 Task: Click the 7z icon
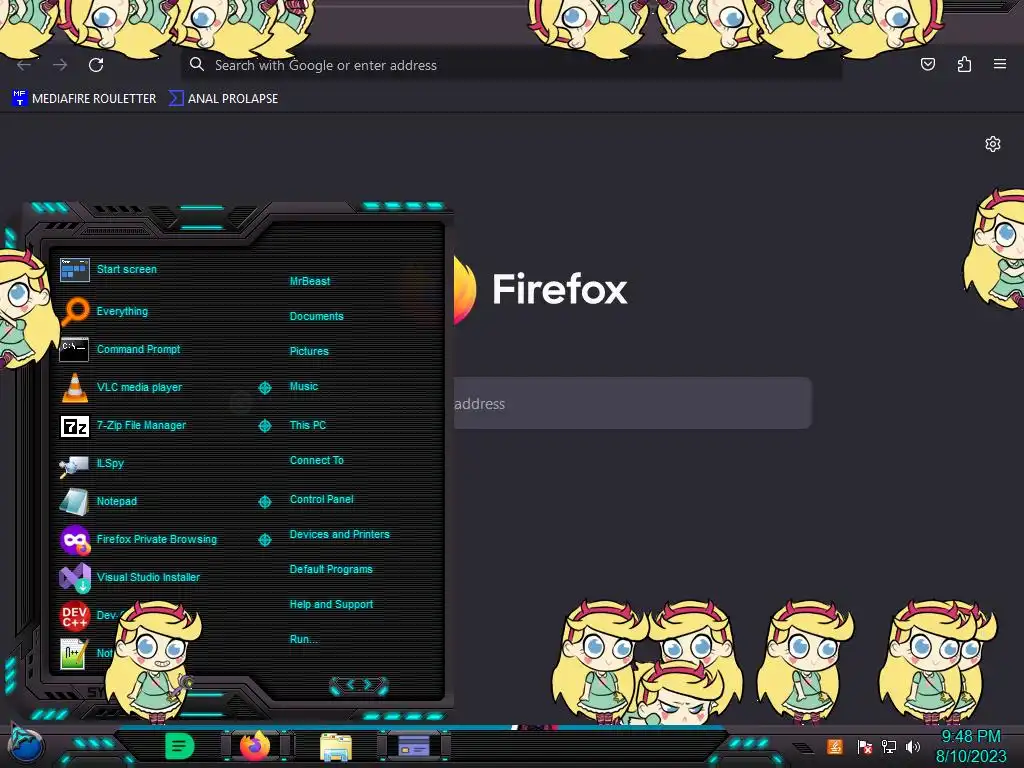(74, 426)
